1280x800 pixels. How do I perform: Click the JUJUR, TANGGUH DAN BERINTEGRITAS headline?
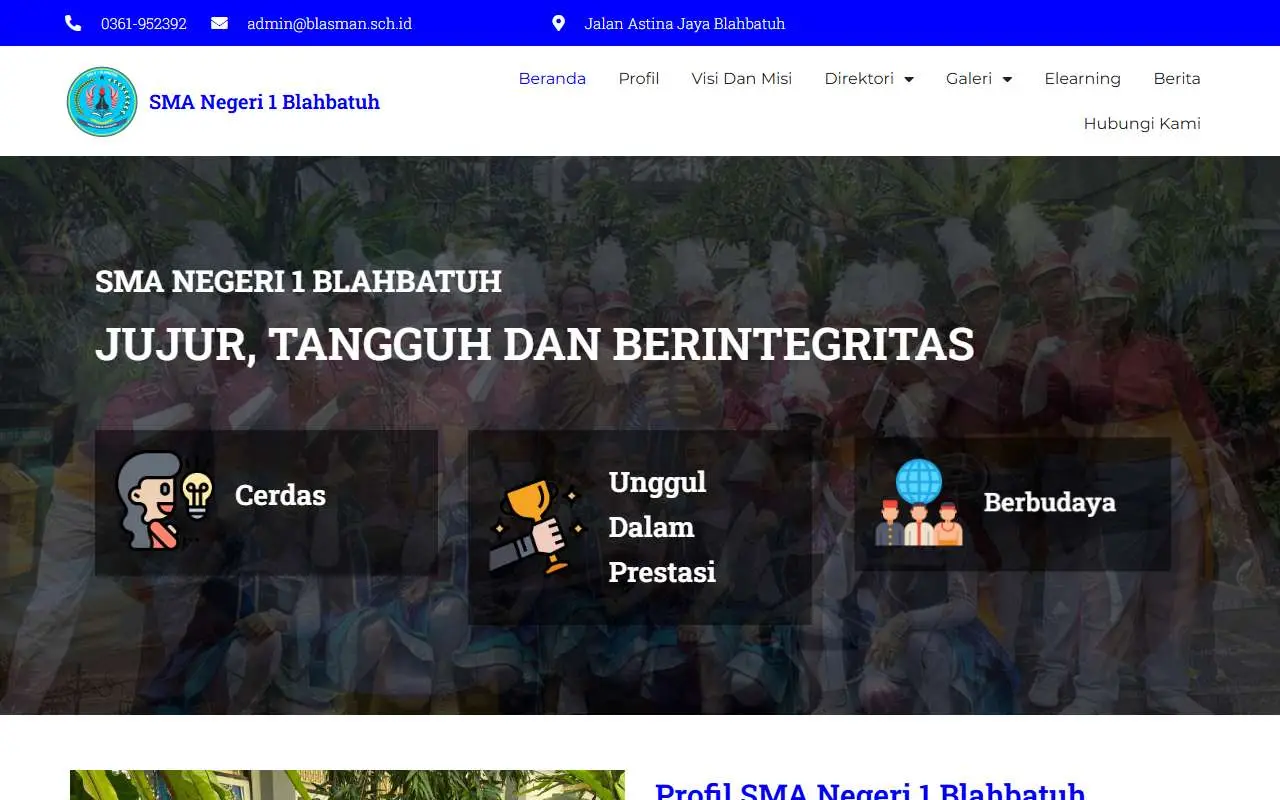pos(535,344)
